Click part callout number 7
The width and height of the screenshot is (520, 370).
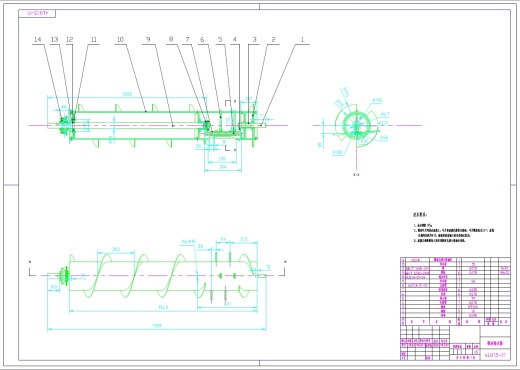click(x=187, y=39)
